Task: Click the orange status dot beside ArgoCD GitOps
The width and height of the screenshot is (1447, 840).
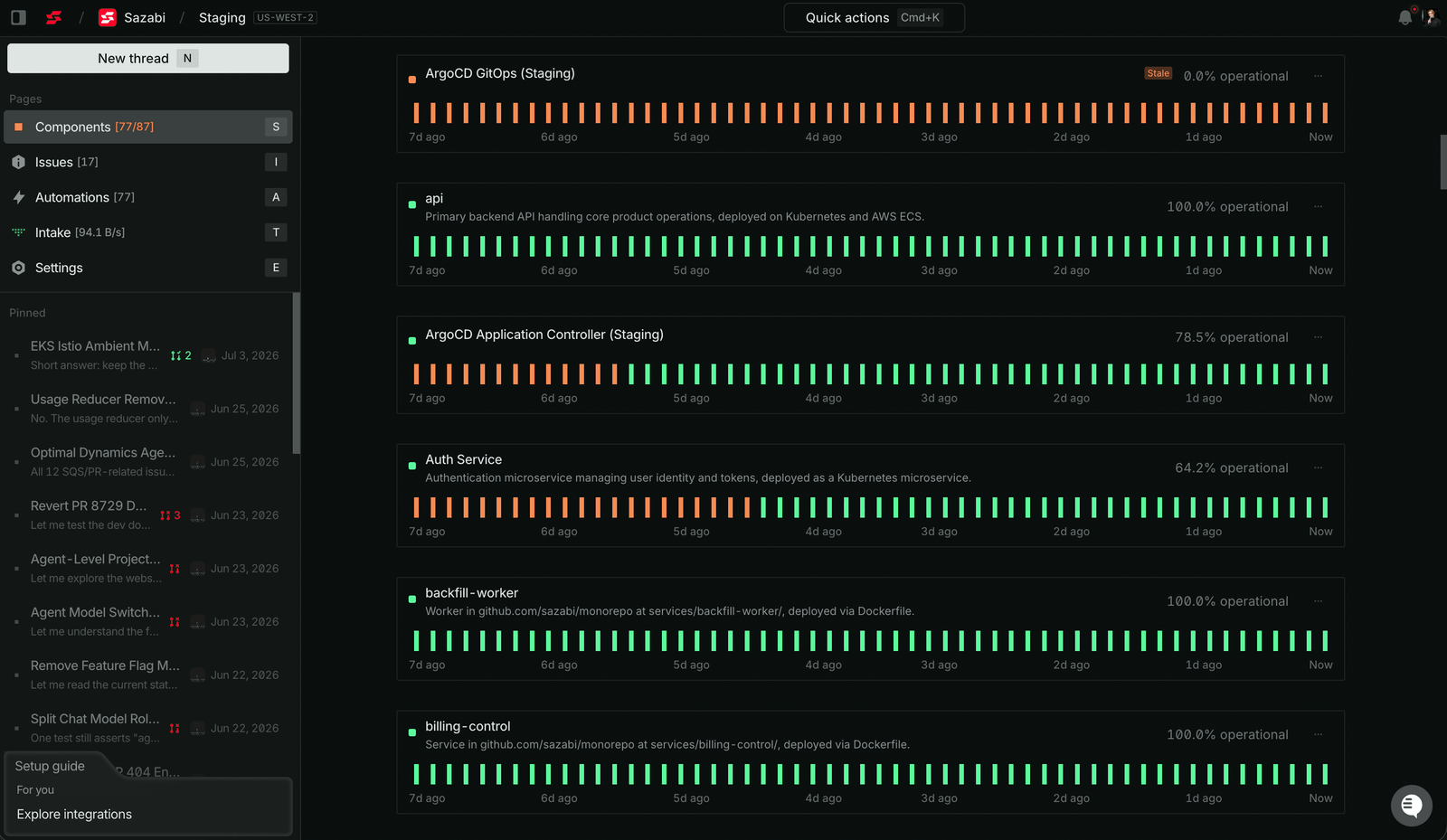Action: [412, 80]
